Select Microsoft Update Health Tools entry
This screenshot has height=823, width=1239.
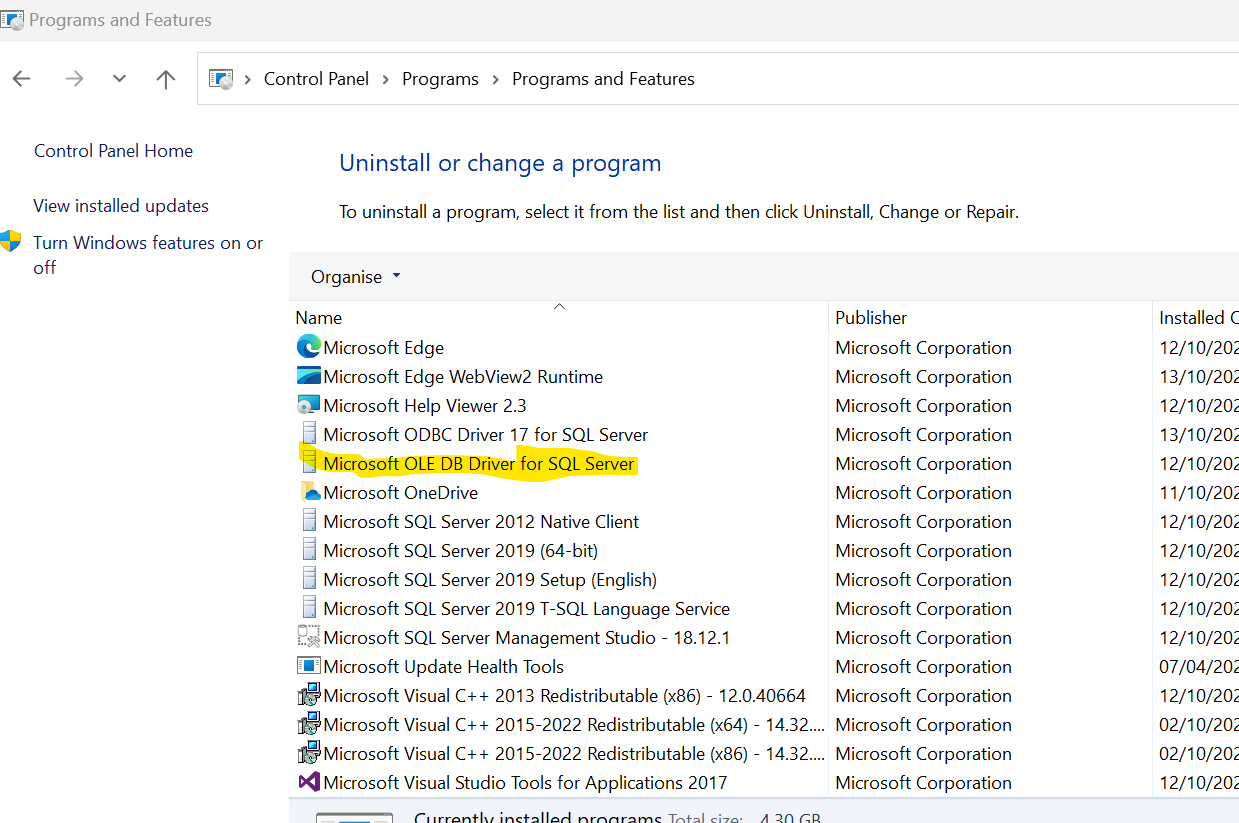[x=444, y=667]
